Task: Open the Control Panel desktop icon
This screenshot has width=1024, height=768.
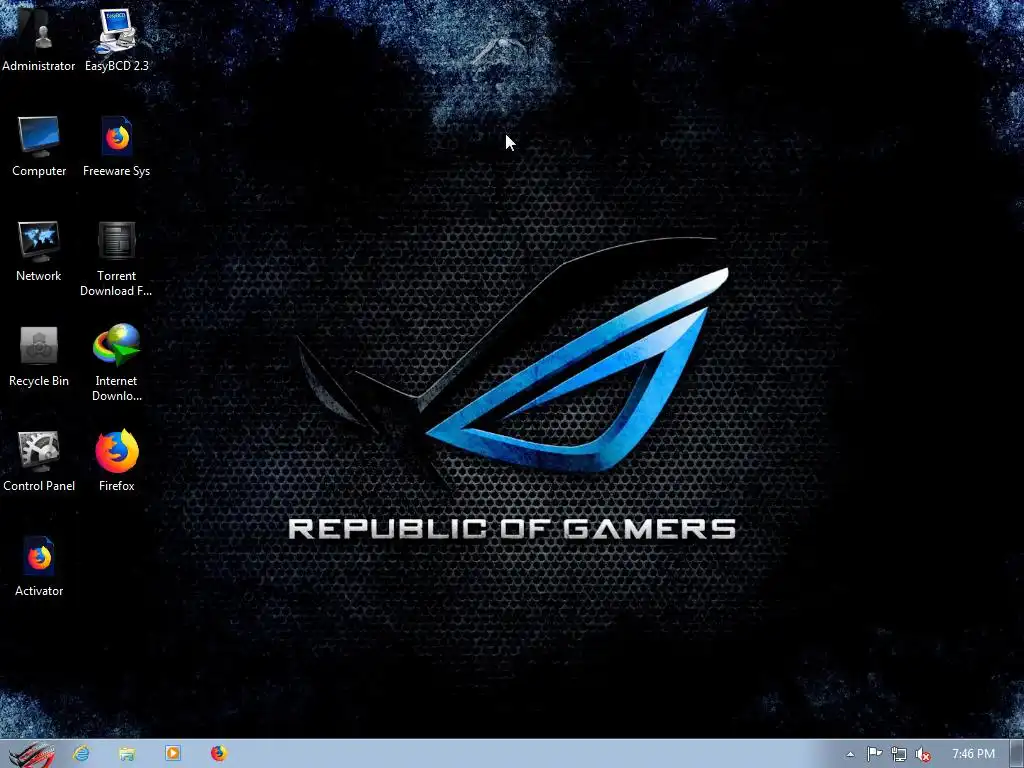Action: tap(39, 461)
